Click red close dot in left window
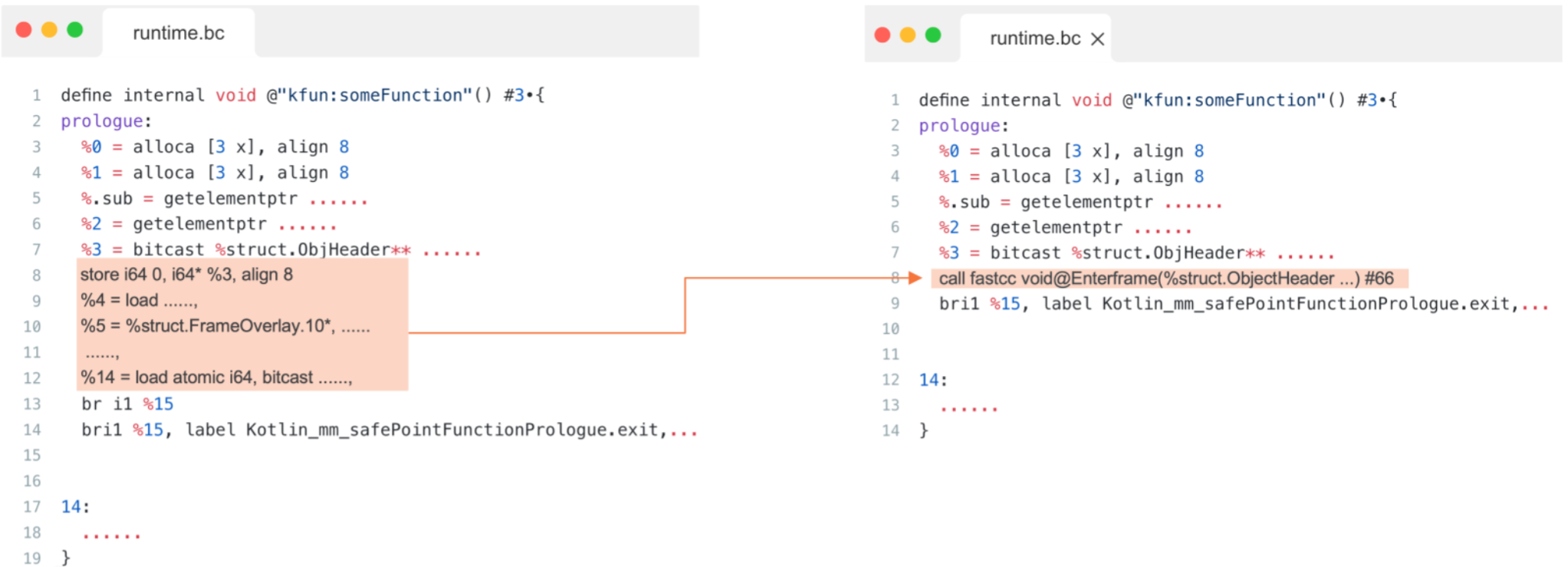Image resolution: width=1568 pixels, height=567 pixels. (24, 30)
